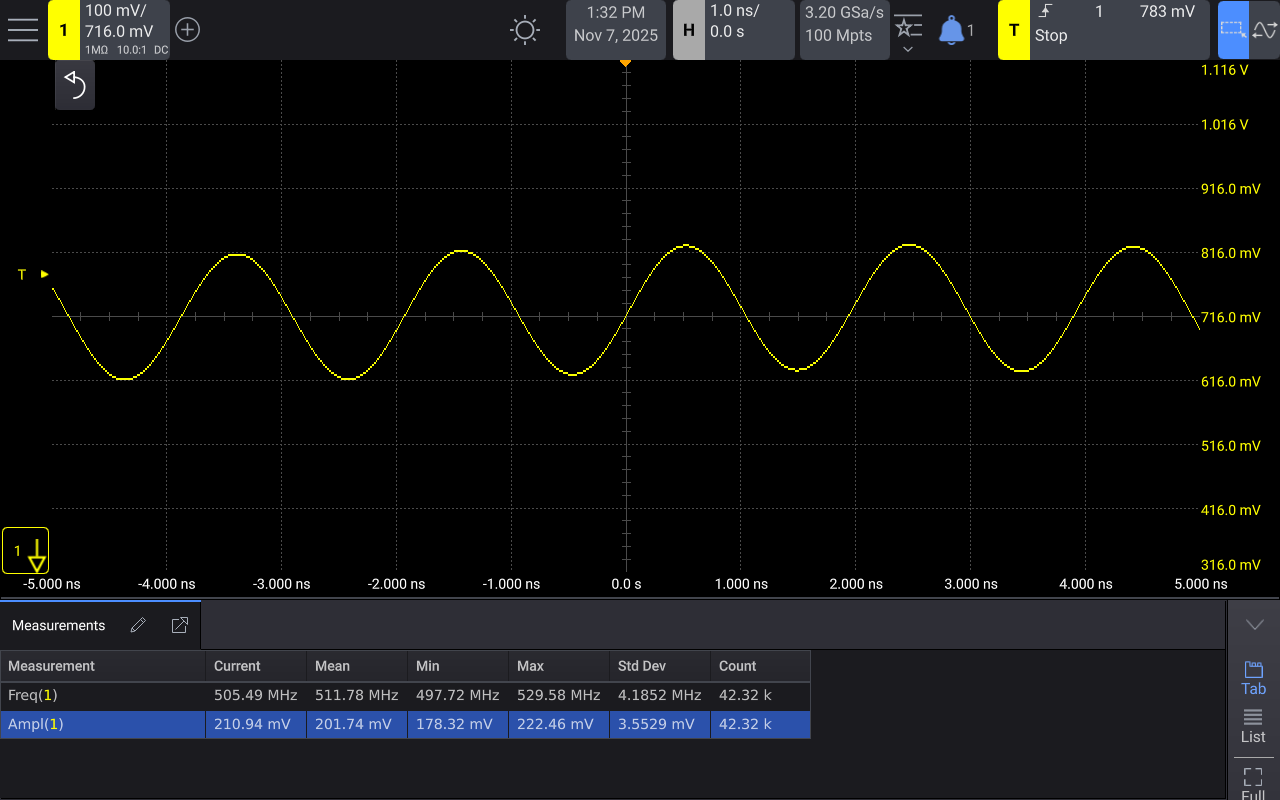Collapse the results panel with chevron

point(1254,625)
